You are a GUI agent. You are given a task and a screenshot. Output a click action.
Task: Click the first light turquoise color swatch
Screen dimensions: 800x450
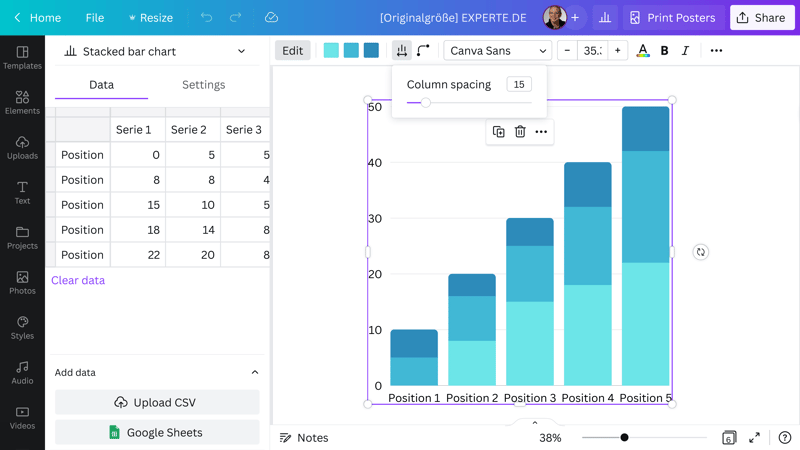coord(331,50)
